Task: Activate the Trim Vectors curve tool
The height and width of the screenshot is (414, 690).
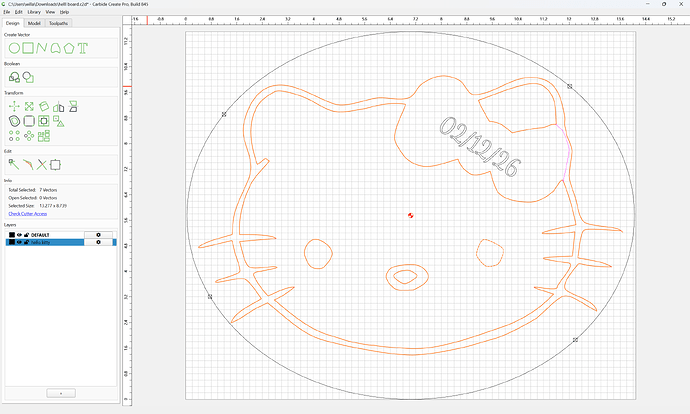Action: [28, 165]
